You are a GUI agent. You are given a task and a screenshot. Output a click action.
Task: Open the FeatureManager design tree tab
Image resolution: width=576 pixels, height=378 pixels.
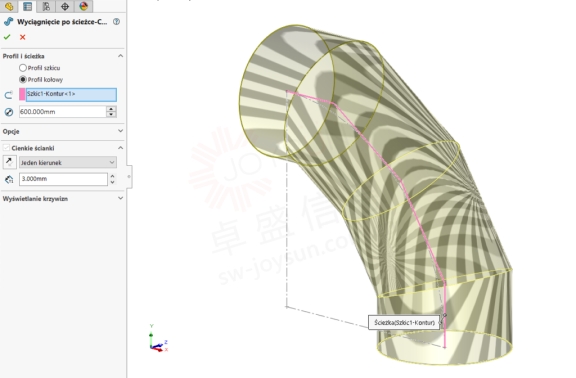[9, 6]
